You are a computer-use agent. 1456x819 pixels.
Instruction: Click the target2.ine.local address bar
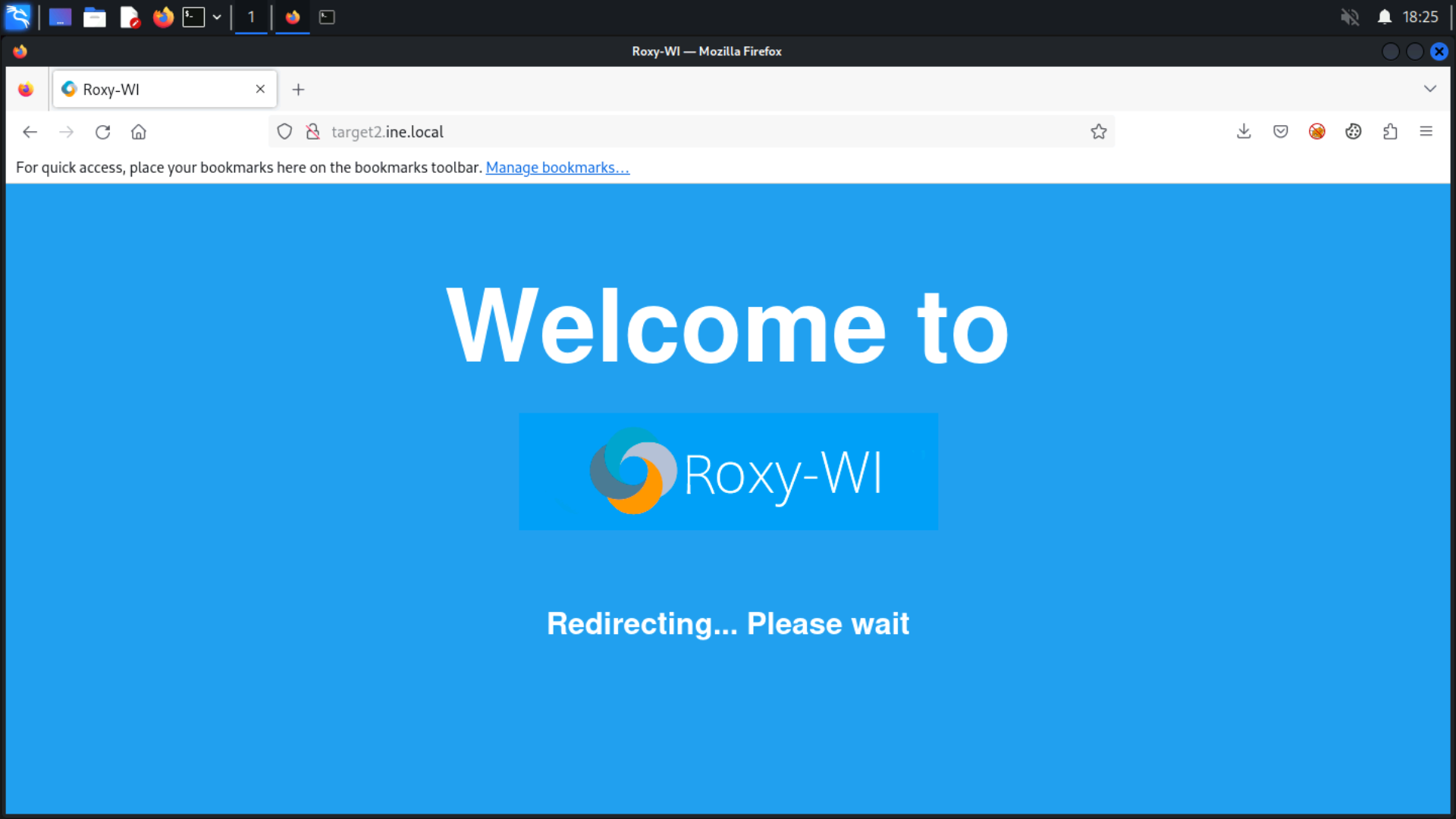point(682,132)
